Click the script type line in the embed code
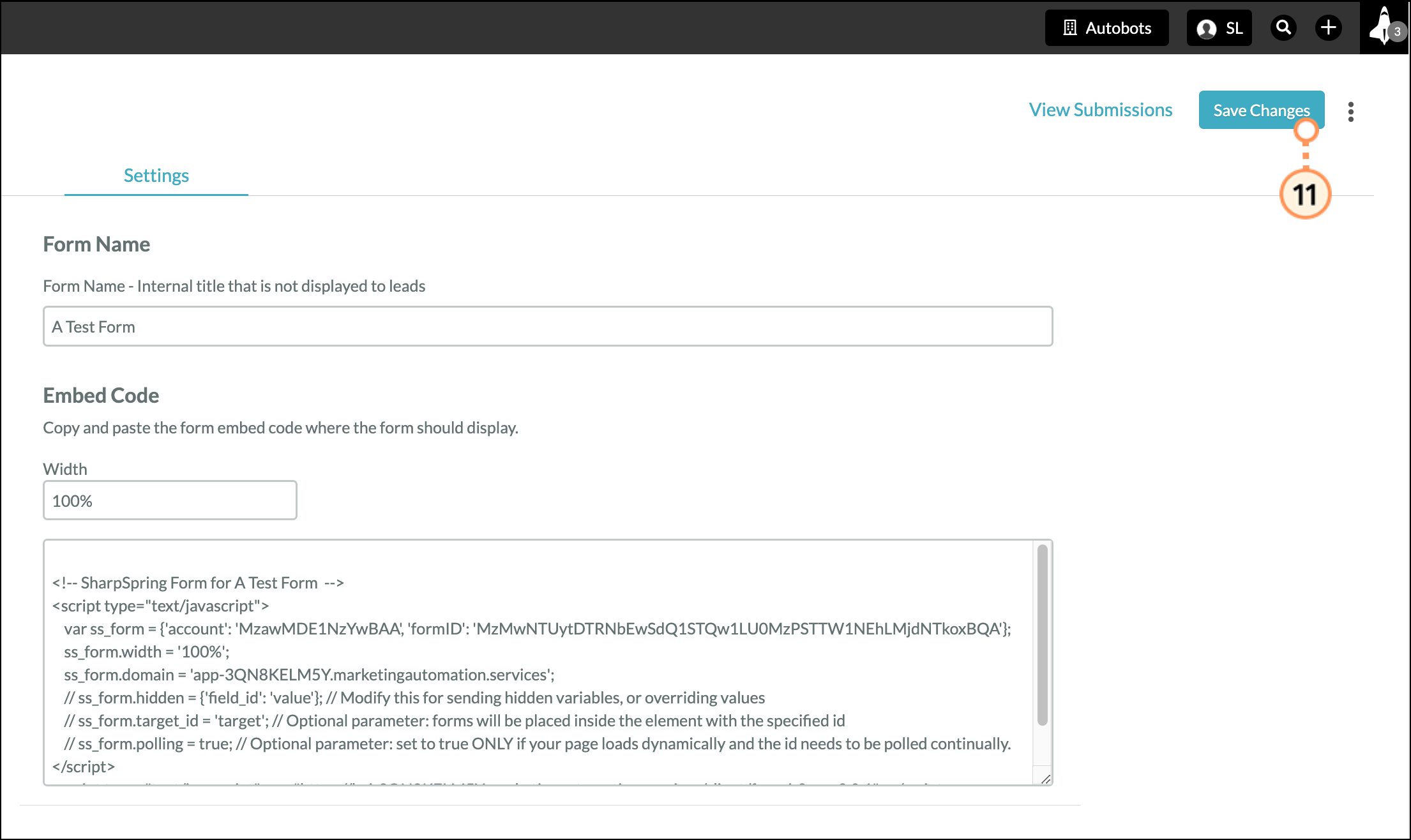This screenshot has width=1411, height=840. (x=161, y=606)
